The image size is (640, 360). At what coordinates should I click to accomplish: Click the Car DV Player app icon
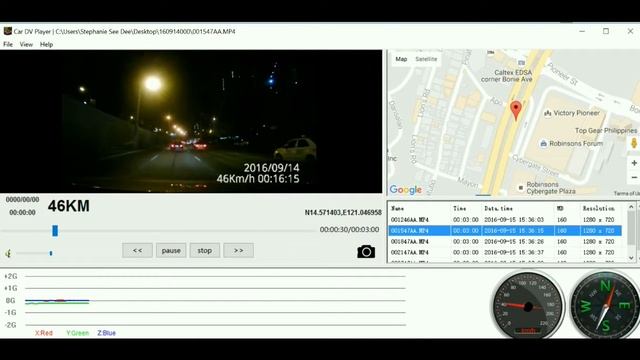pos(7,31)
